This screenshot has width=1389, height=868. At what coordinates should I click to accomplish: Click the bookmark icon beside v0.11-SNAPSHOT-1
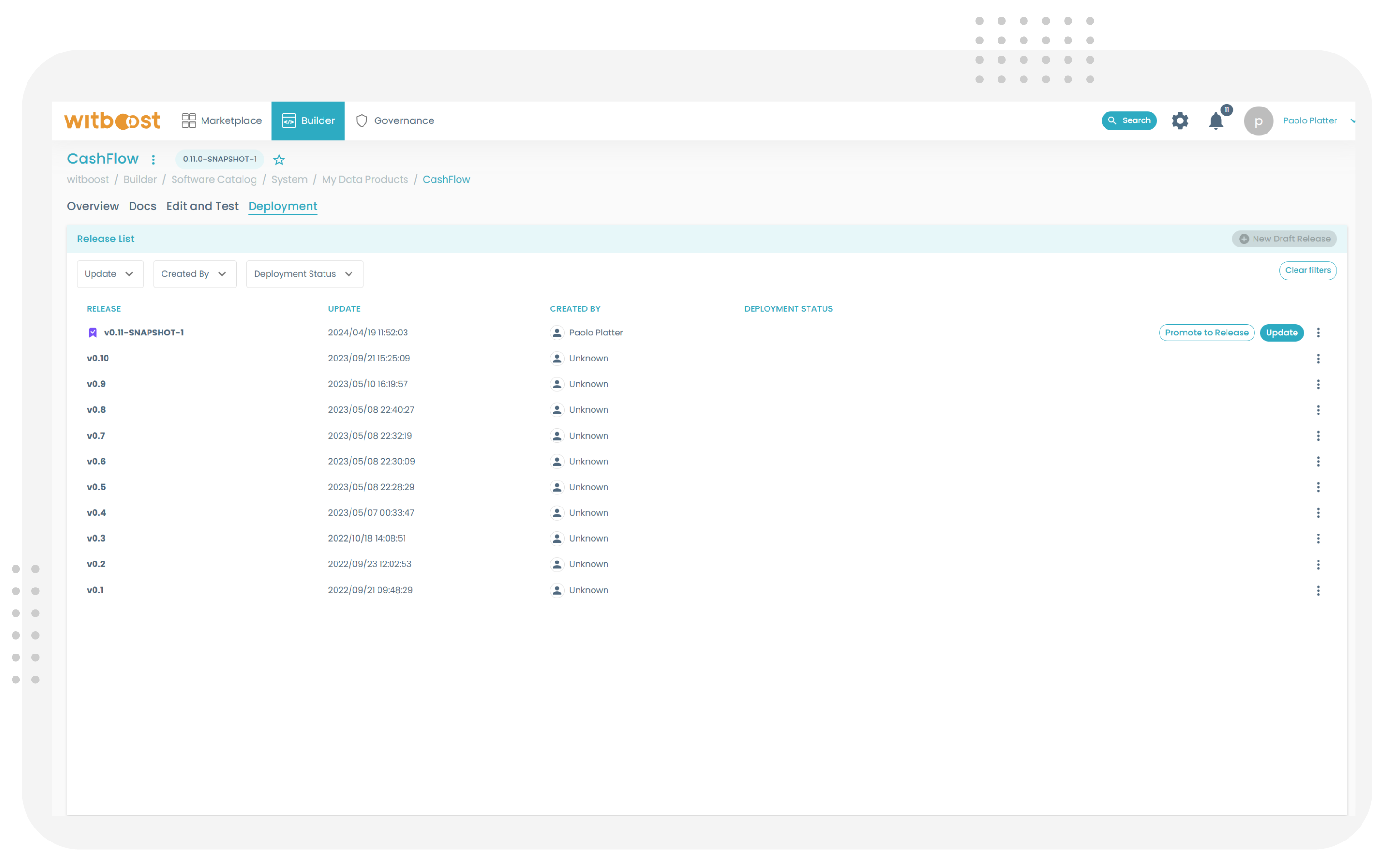(x=93, y=332)
